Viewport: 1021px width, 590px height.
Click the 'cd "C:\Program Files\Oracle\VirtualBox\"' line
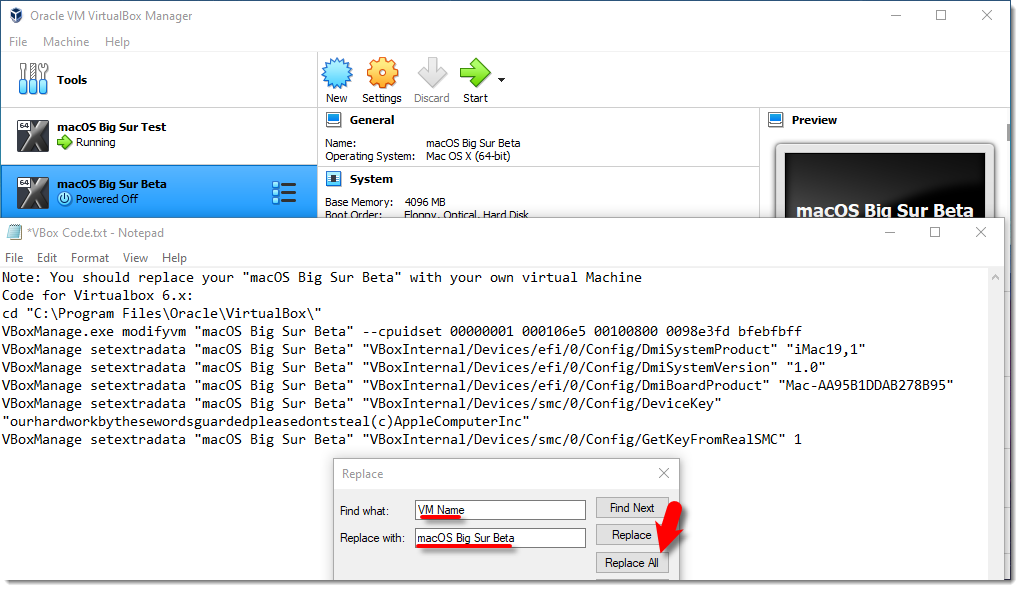161,313
